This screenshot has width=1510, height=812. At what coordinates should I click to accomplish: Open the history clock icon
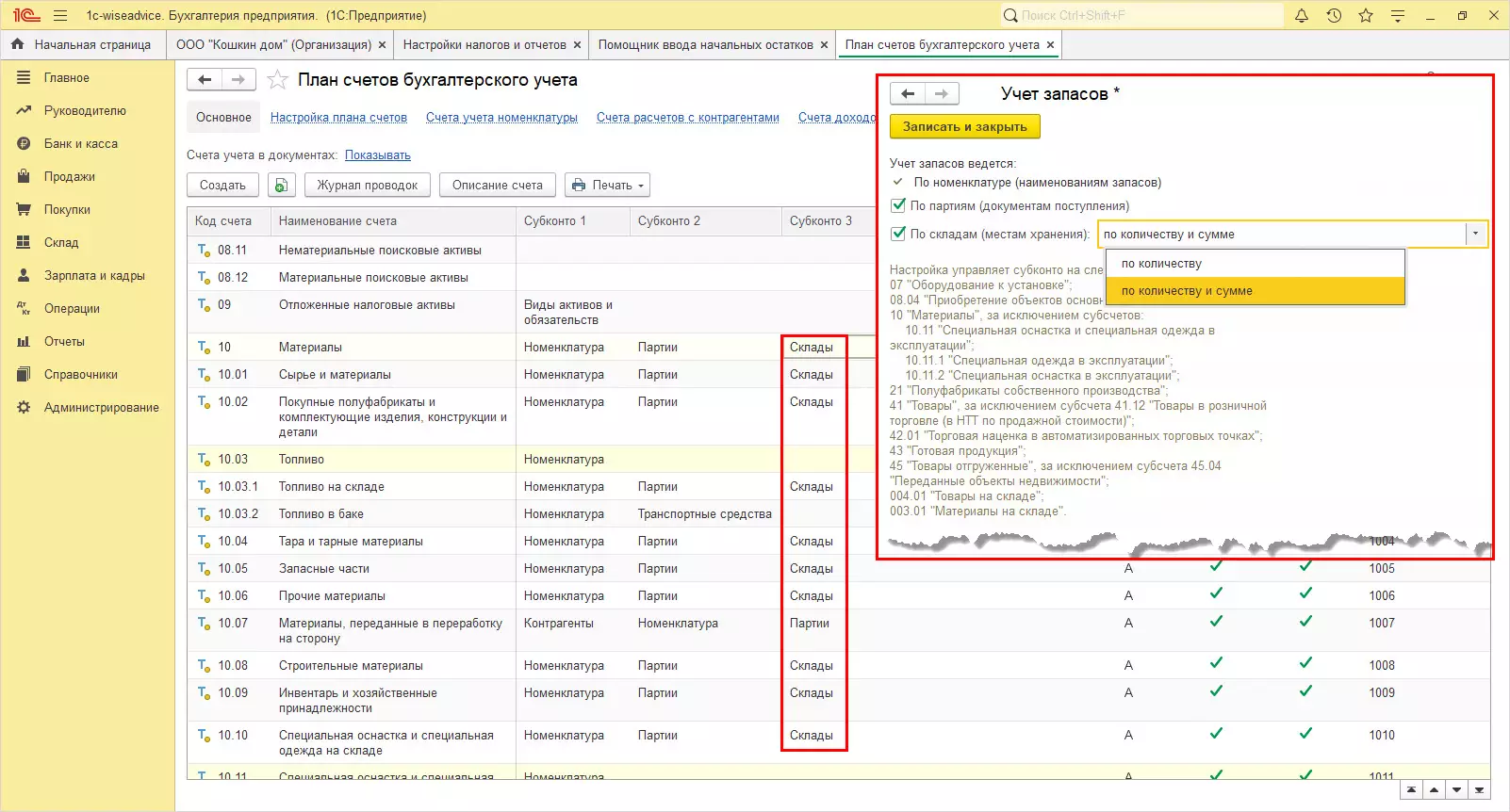click(x=1334, y=16)
